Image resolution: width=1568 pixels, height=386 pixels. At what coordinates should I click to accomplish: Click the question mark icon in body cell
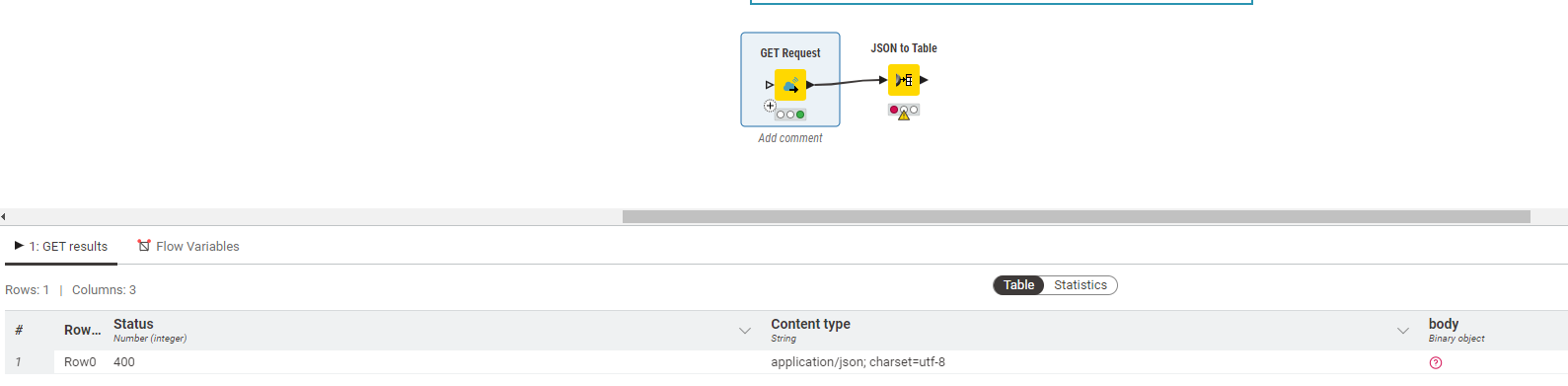[x=1436, y=362]
